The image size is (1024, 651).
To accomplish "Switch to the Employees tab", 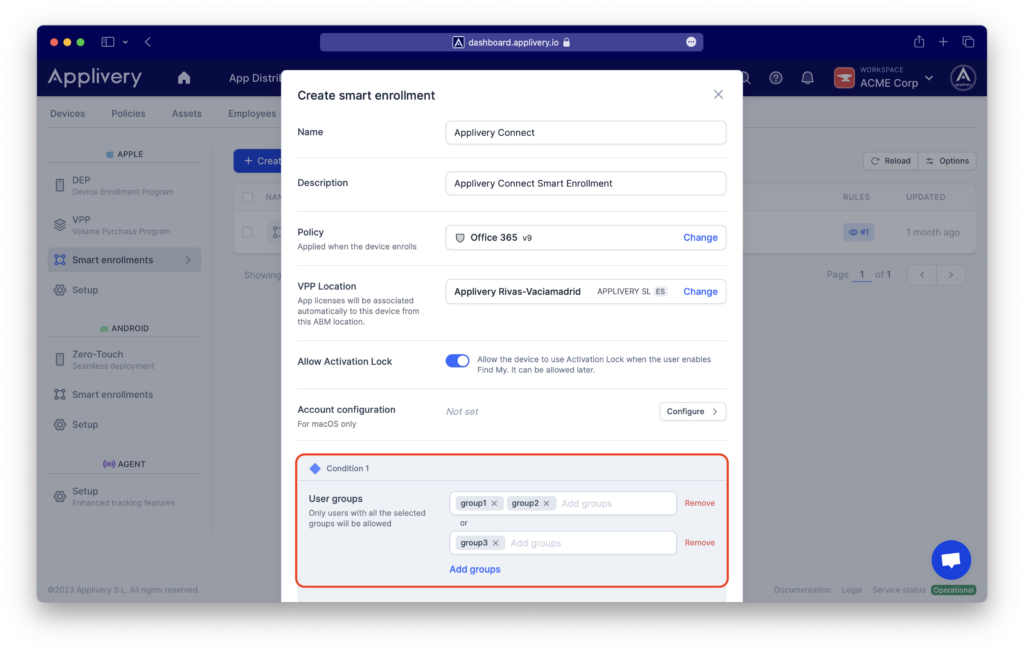I will tap(252, 114).
